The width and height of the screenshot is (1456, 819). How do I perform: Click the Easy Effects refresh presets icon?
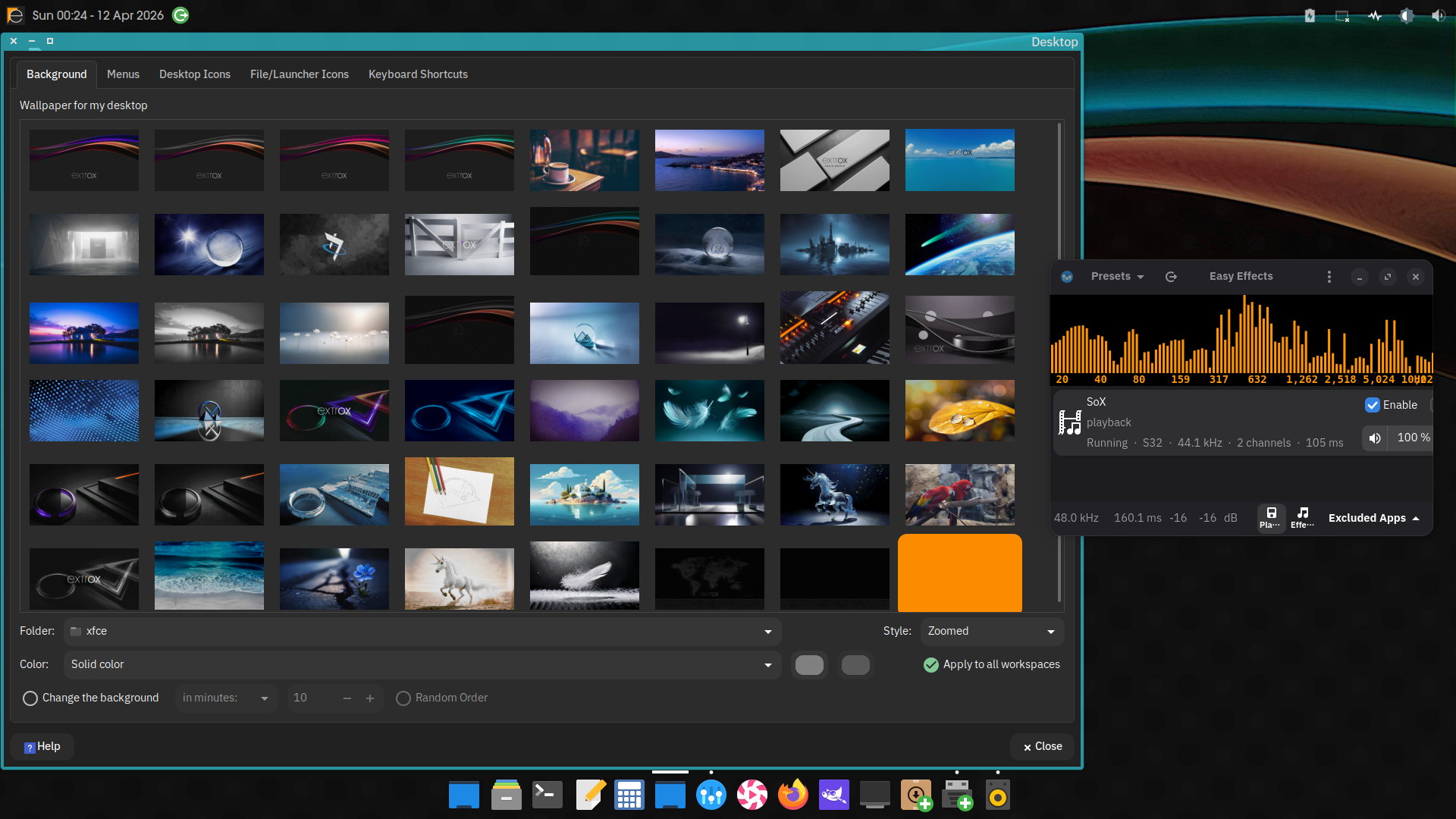coord(1171,277)
